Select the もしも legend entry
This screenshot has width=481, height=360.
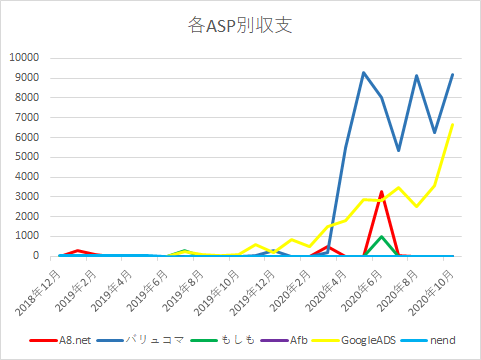coord(223,340)
